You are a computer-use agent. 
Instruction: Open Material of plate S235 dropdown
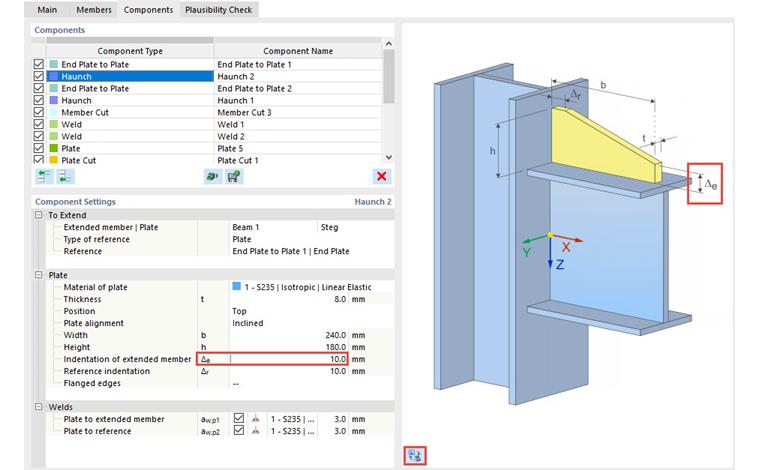click(x=311, y=287)
